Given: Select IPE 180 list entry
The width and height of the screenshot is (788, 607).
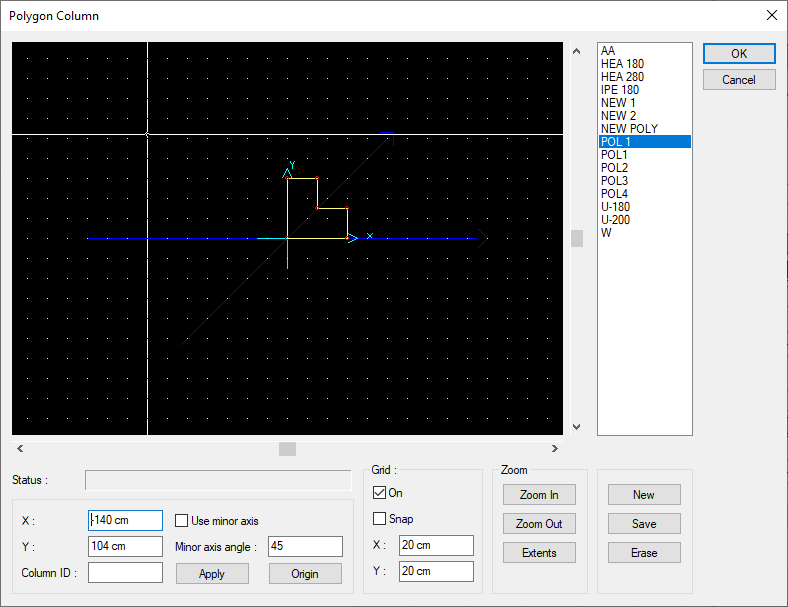Looking at the screenshot, I should click(620, 90).
